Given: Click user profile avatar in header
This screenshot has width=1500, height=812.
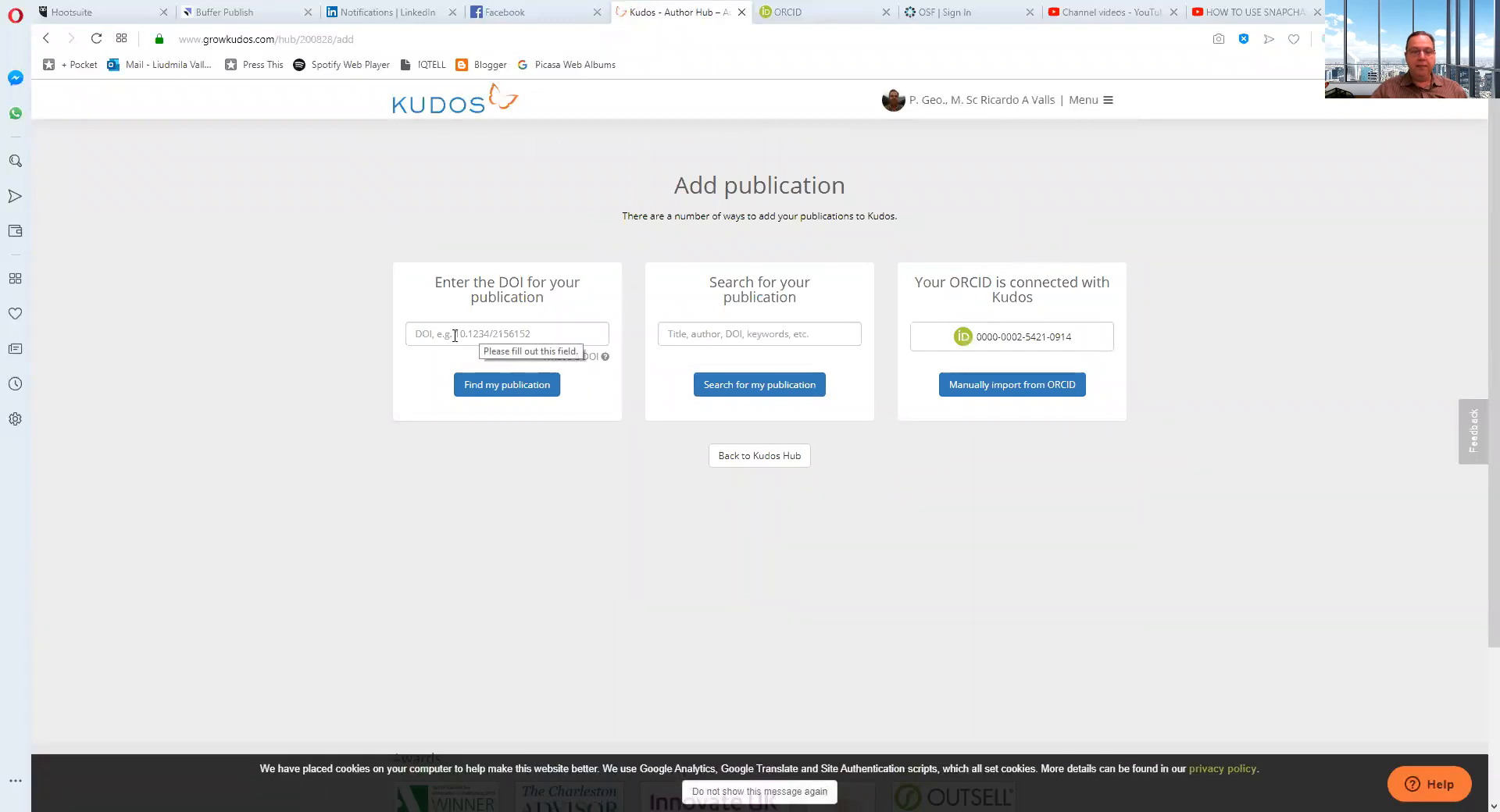Looking at the screenshot, I should click(x=893, y=100).
